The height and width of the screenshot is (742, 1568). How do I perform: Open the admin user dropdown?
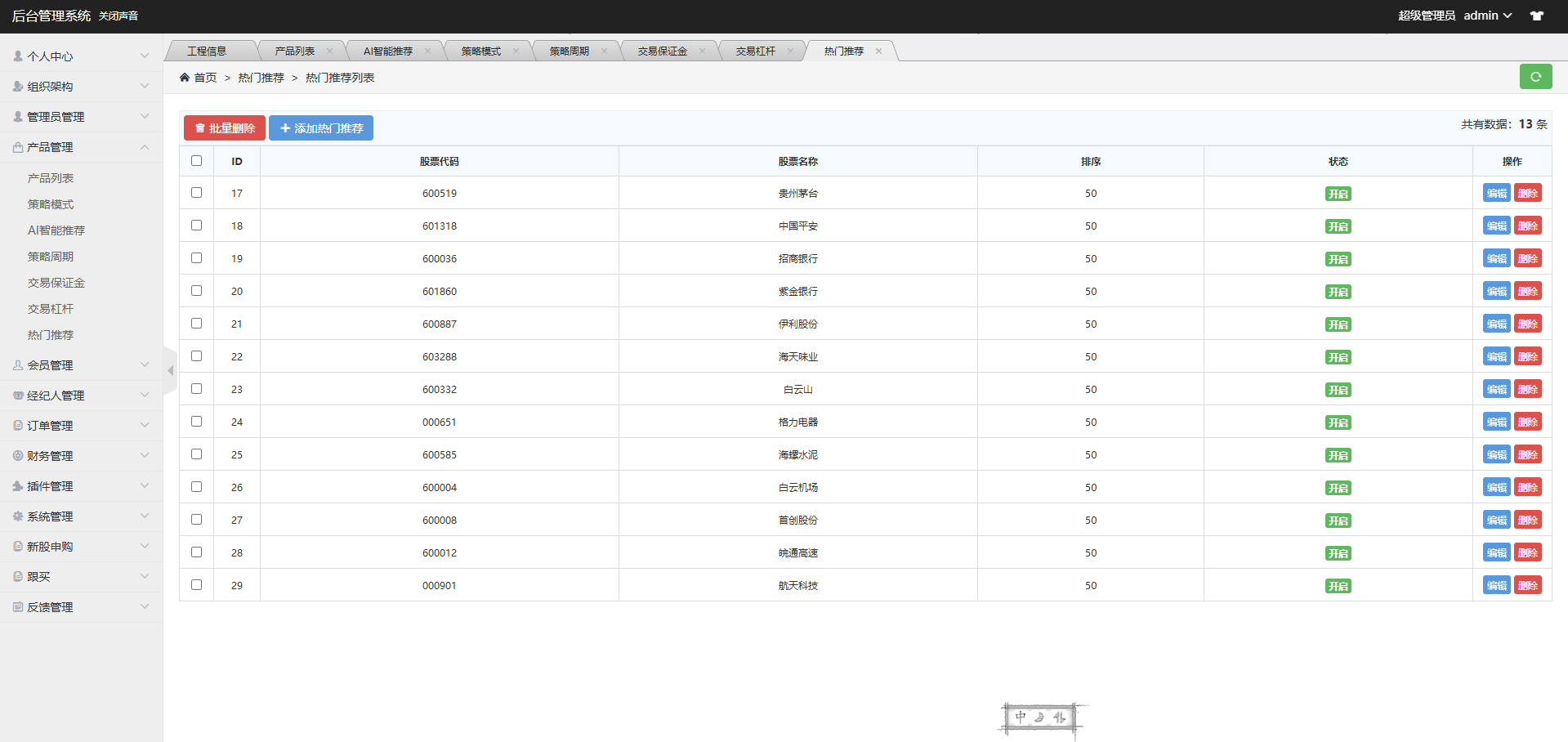tap(1487, 16)
